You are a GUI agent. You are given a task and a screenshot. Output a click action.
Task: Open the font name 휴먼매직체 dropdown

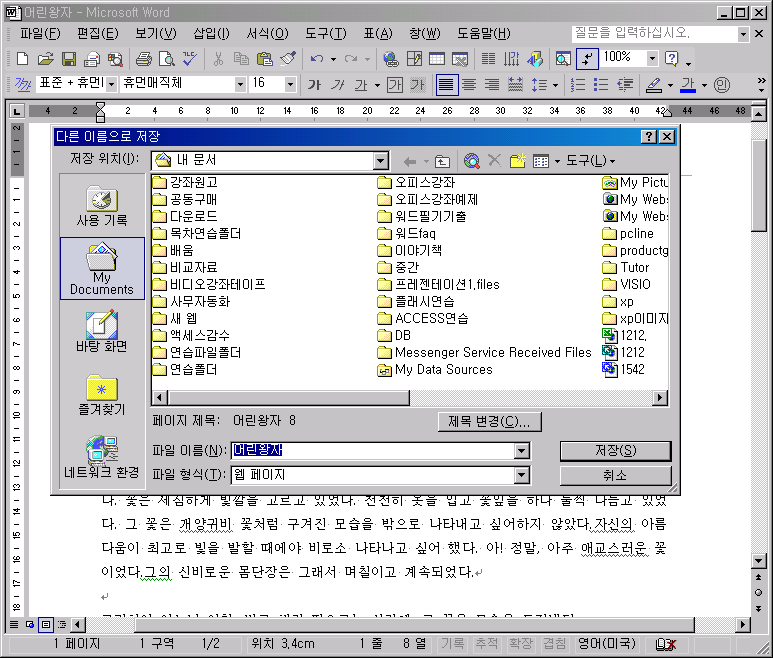click(240, 84)
